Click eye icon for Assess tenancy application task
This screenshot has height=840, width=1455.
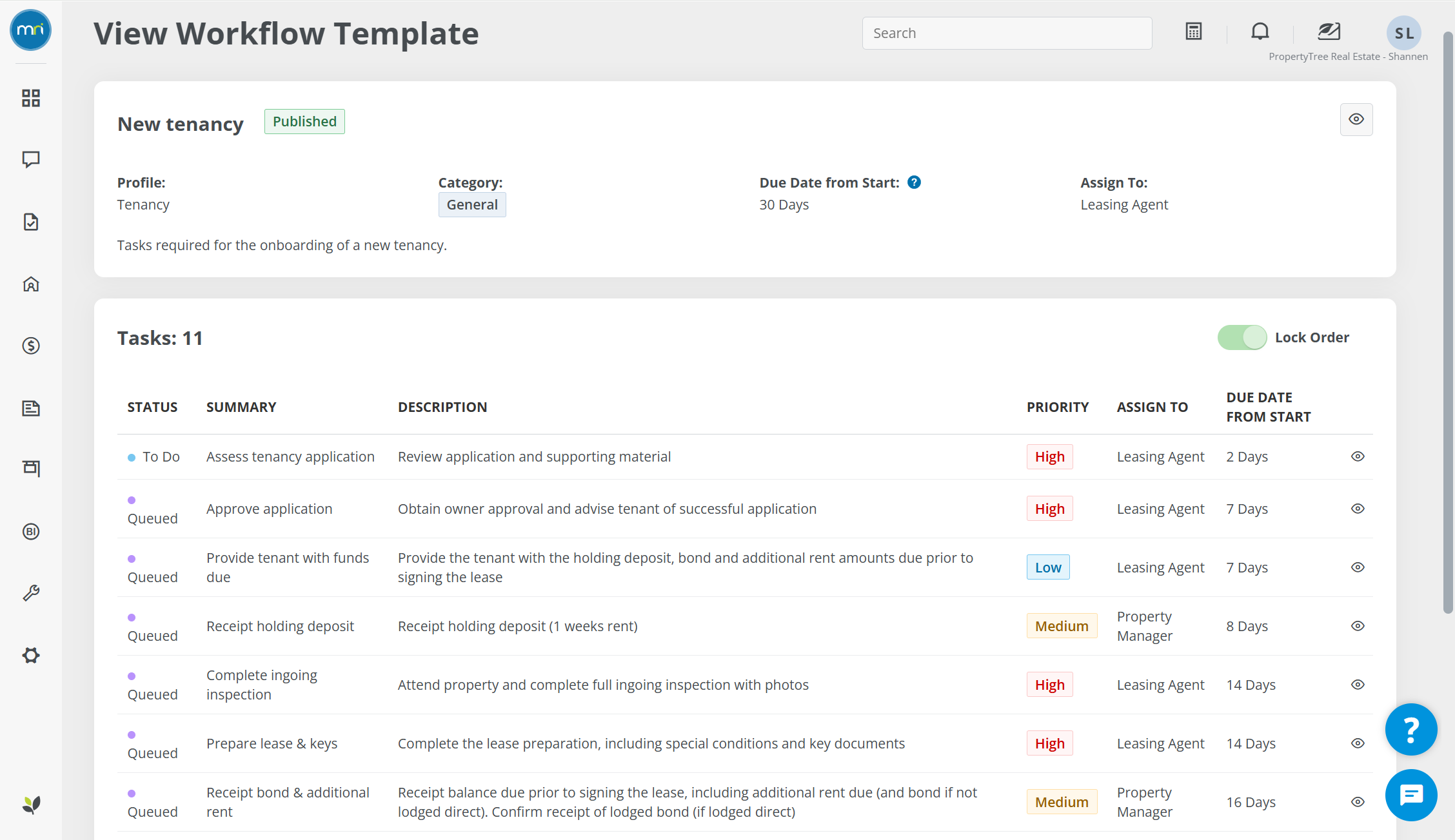point(1358,456)
